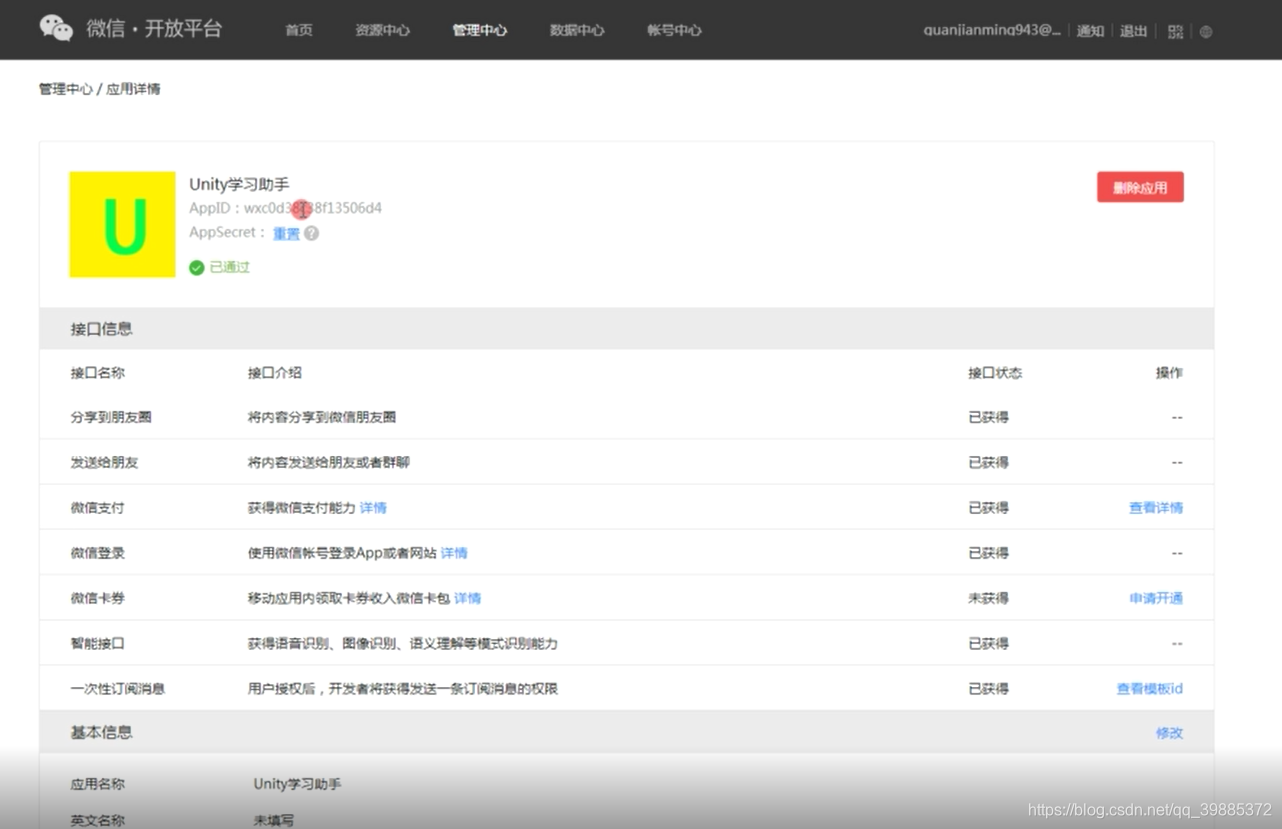Screen dimensions: 1282x829
Task: Click the 接口信息 section header
Action: [x=101, y=329]
